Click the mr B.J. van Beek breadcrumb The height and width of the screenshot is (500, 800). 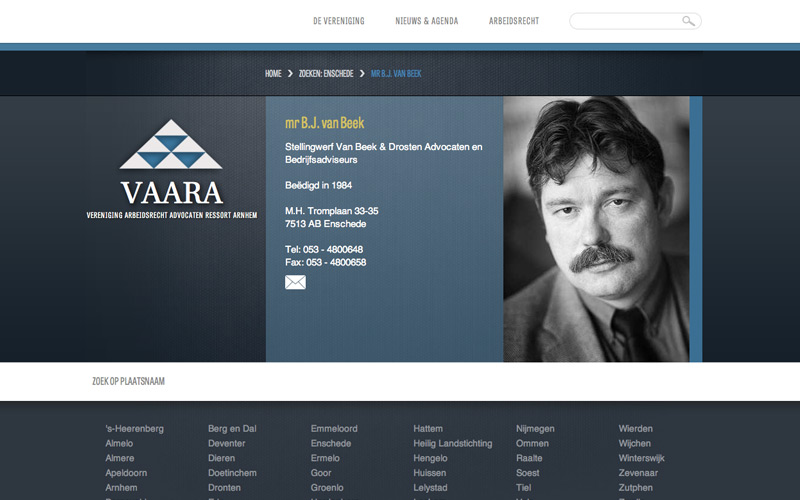396,74
